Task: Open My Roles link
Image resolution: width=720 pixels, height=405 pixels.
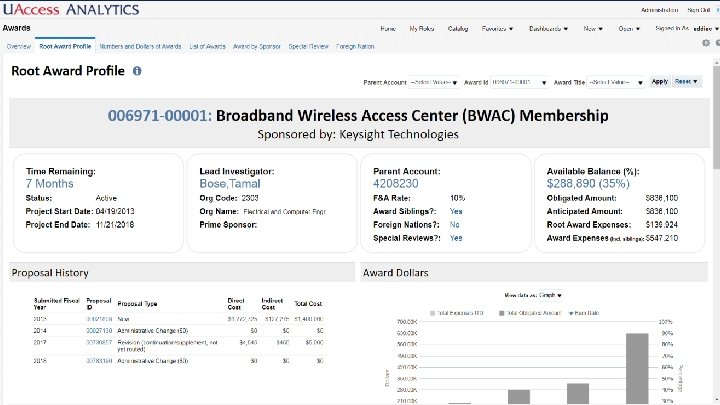Action: 422,28
